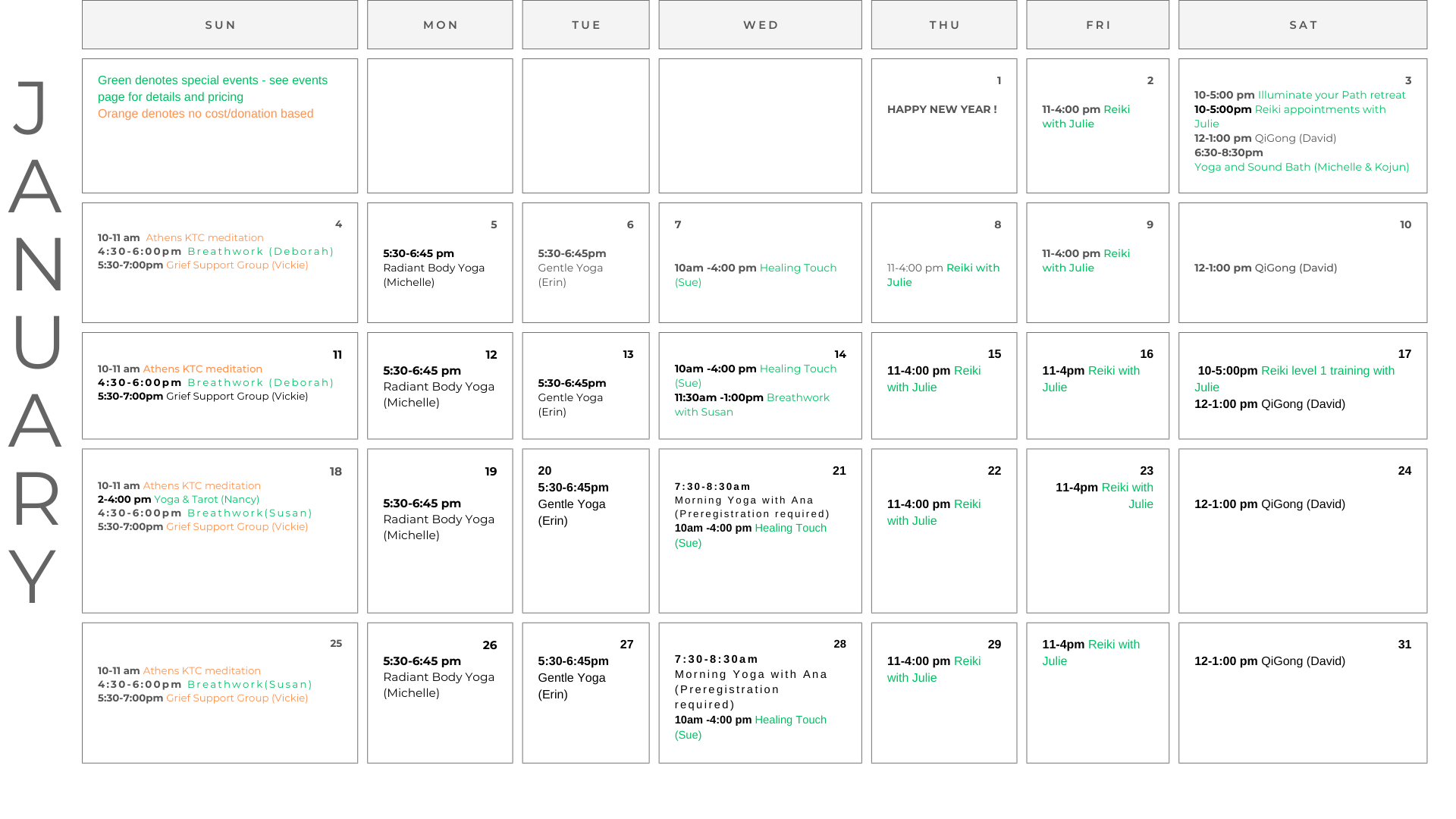Select Breathwork with Susan on the 14th
Image resolution: width=1456 pixels, height=819 pixels.
click(x=797, y=398)
